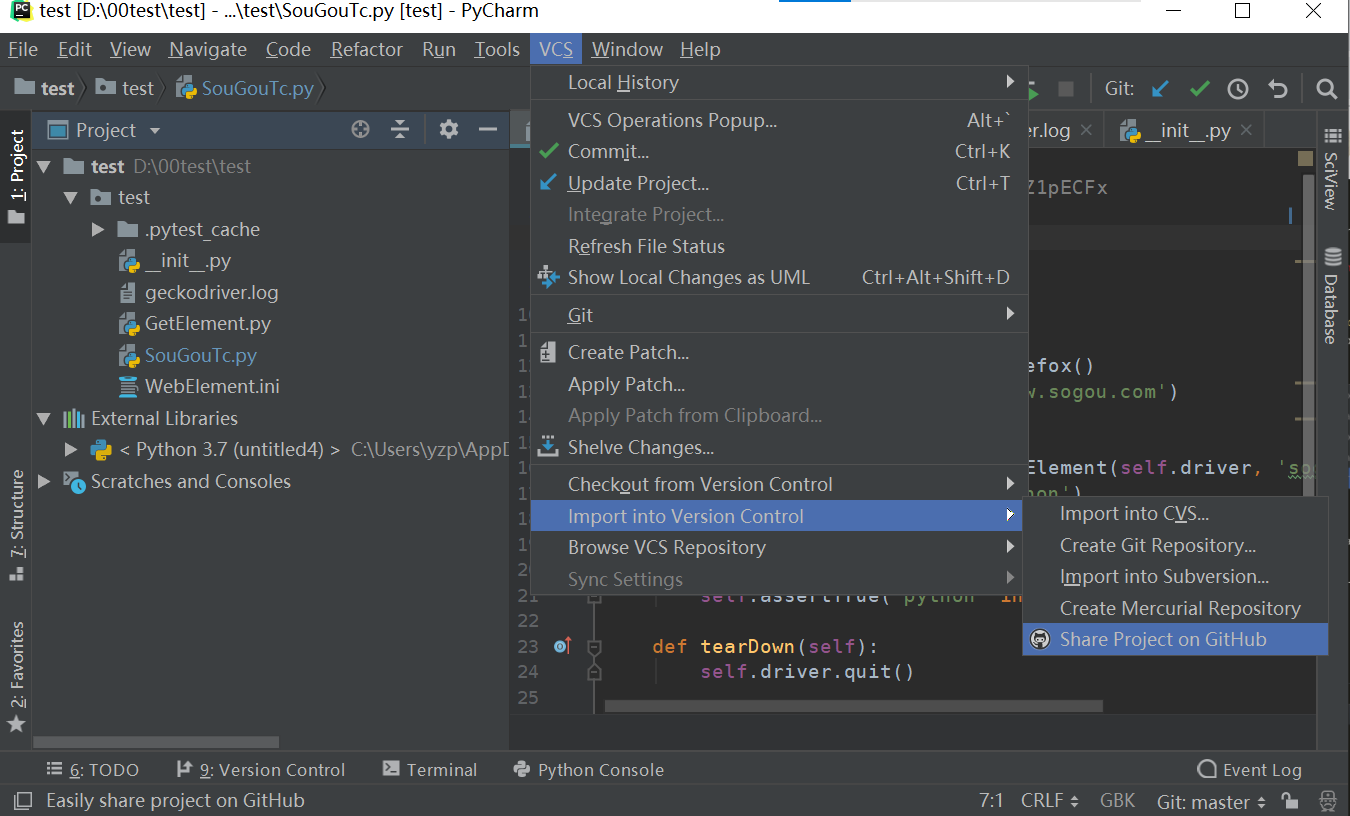Click the Project horizontal scrollbar thumb
The image size is (1350, 816).
tap(155, 742)
